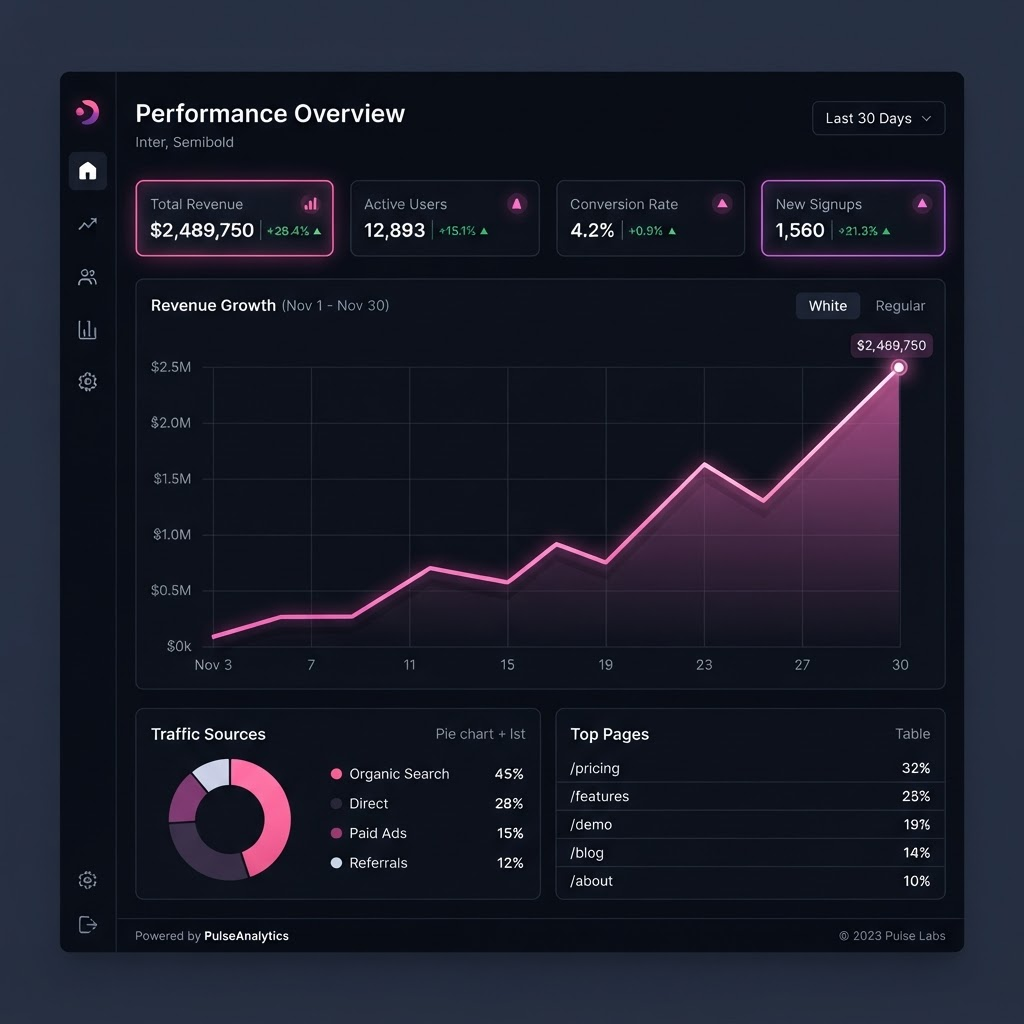Screen dimensions: 1024x1024
Task: Open the Home dashboard icon
Action: (88, 171)
